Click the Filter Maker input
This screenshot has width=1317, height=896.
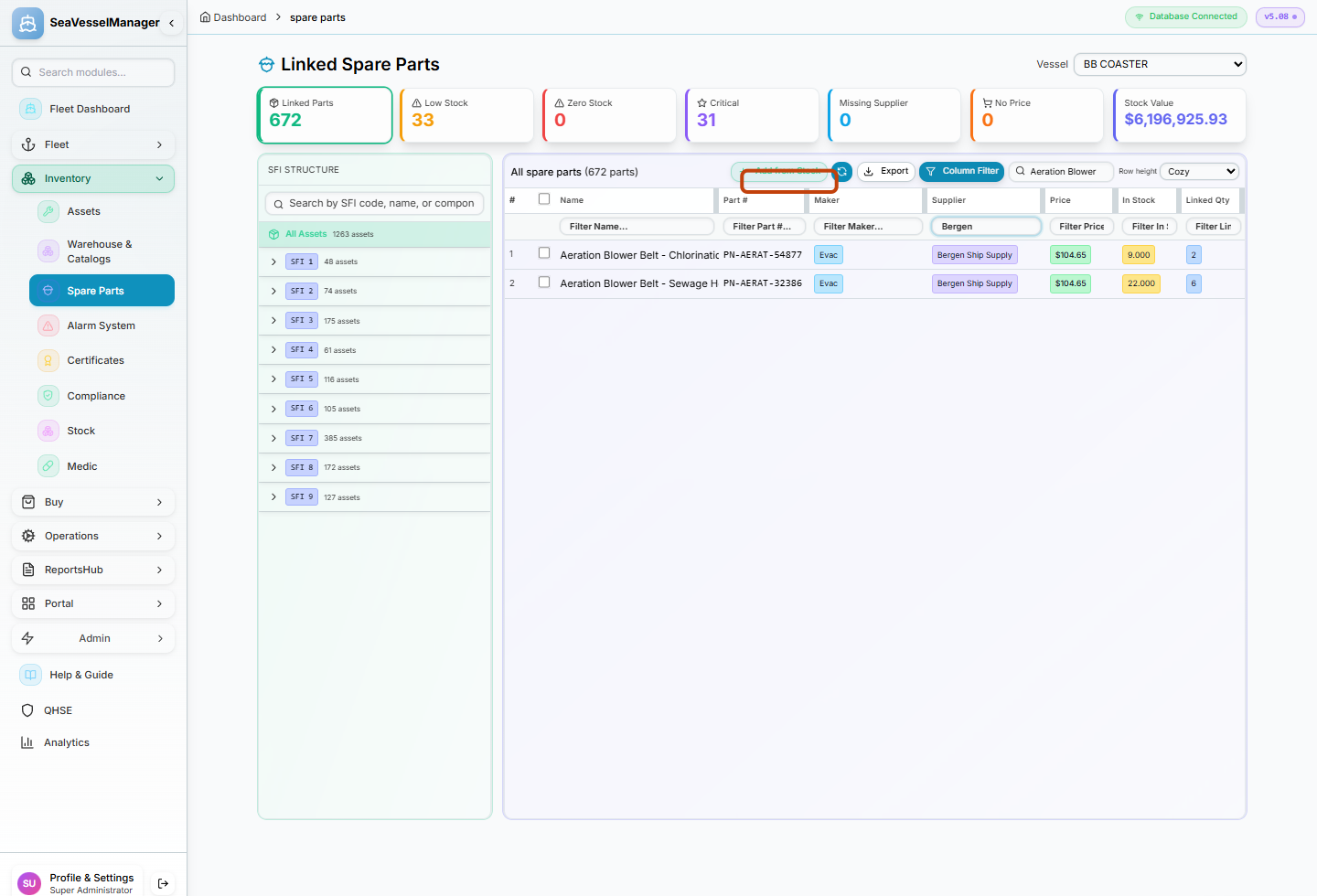[x=868, y=226]
